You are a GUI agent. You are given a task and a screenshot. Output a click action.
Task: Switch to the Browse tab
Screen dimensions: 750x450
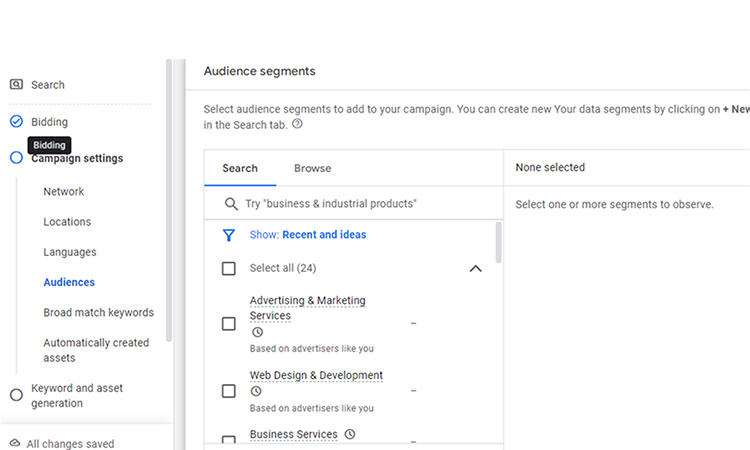coord(312,168)
